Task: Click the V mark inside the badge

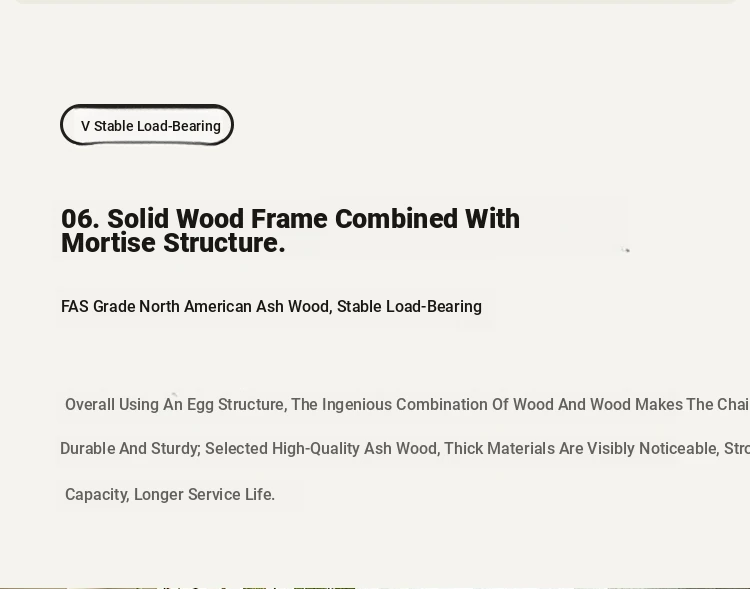Action: (85, 126)
